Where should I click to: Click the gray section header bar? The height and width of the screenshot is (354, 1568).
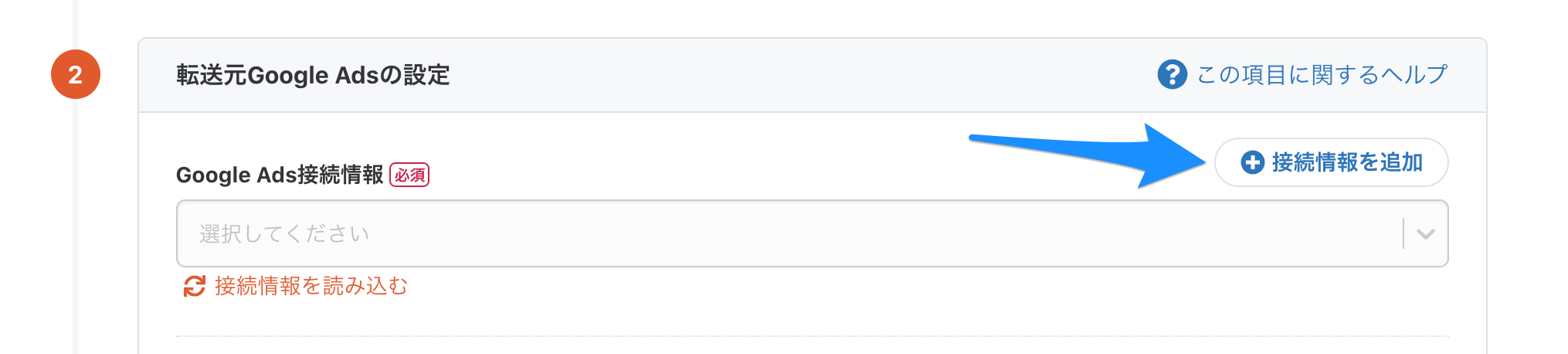(x=812, y=75)
